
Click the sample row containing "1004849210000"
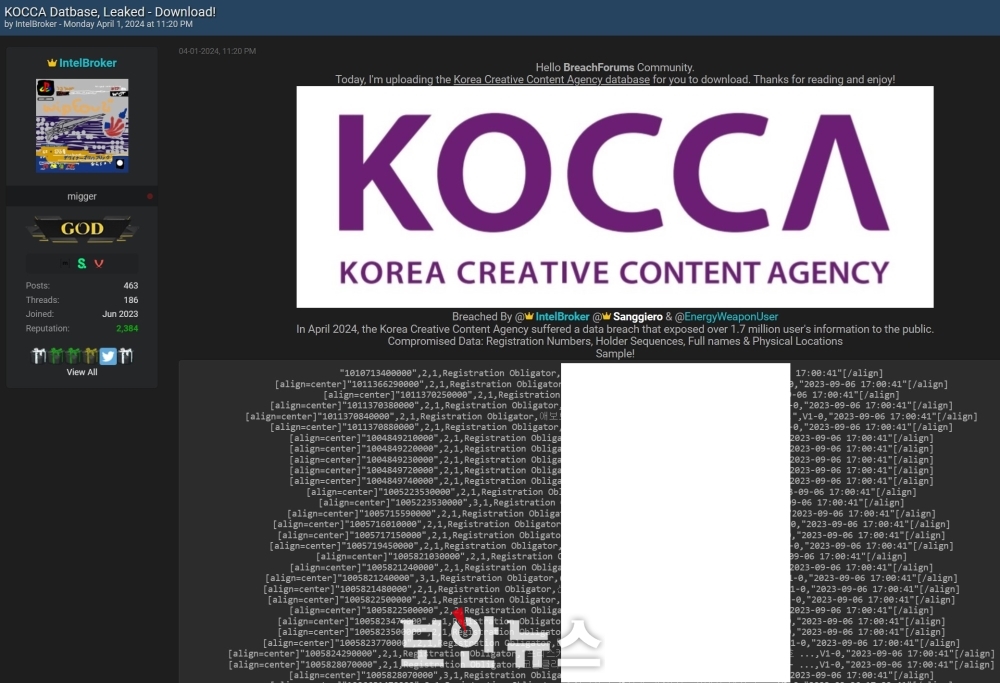coord(611,438)
